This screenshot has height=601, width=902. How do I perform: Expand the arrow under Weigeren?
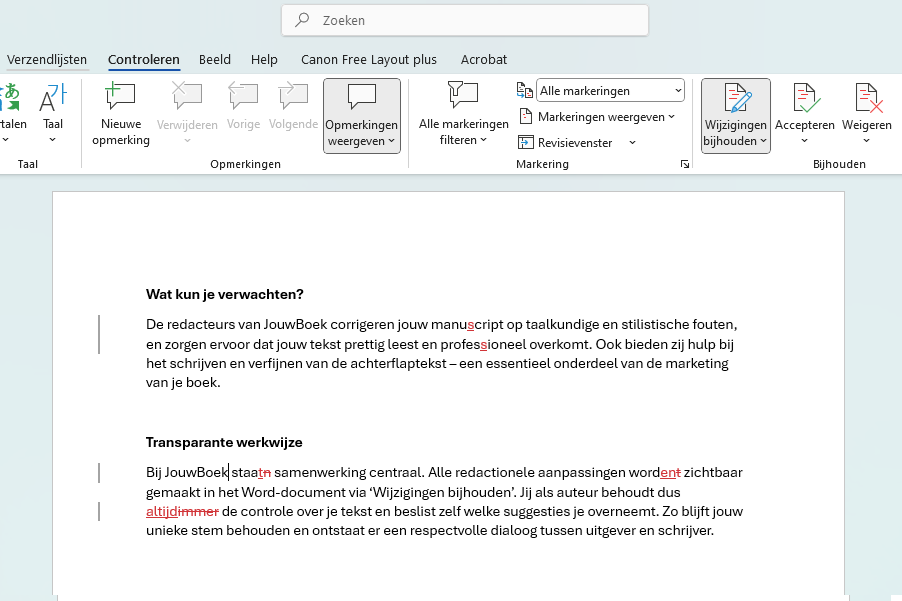866,140
